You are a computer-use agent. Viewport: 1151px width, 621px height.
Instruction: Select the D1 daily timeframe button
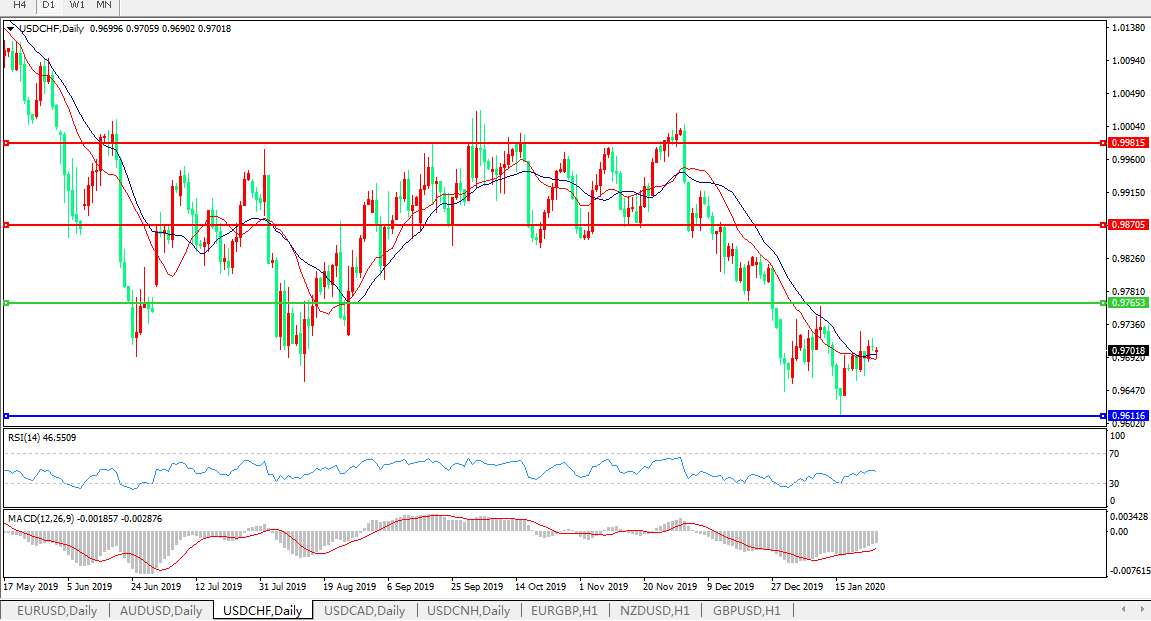point(48,5)
